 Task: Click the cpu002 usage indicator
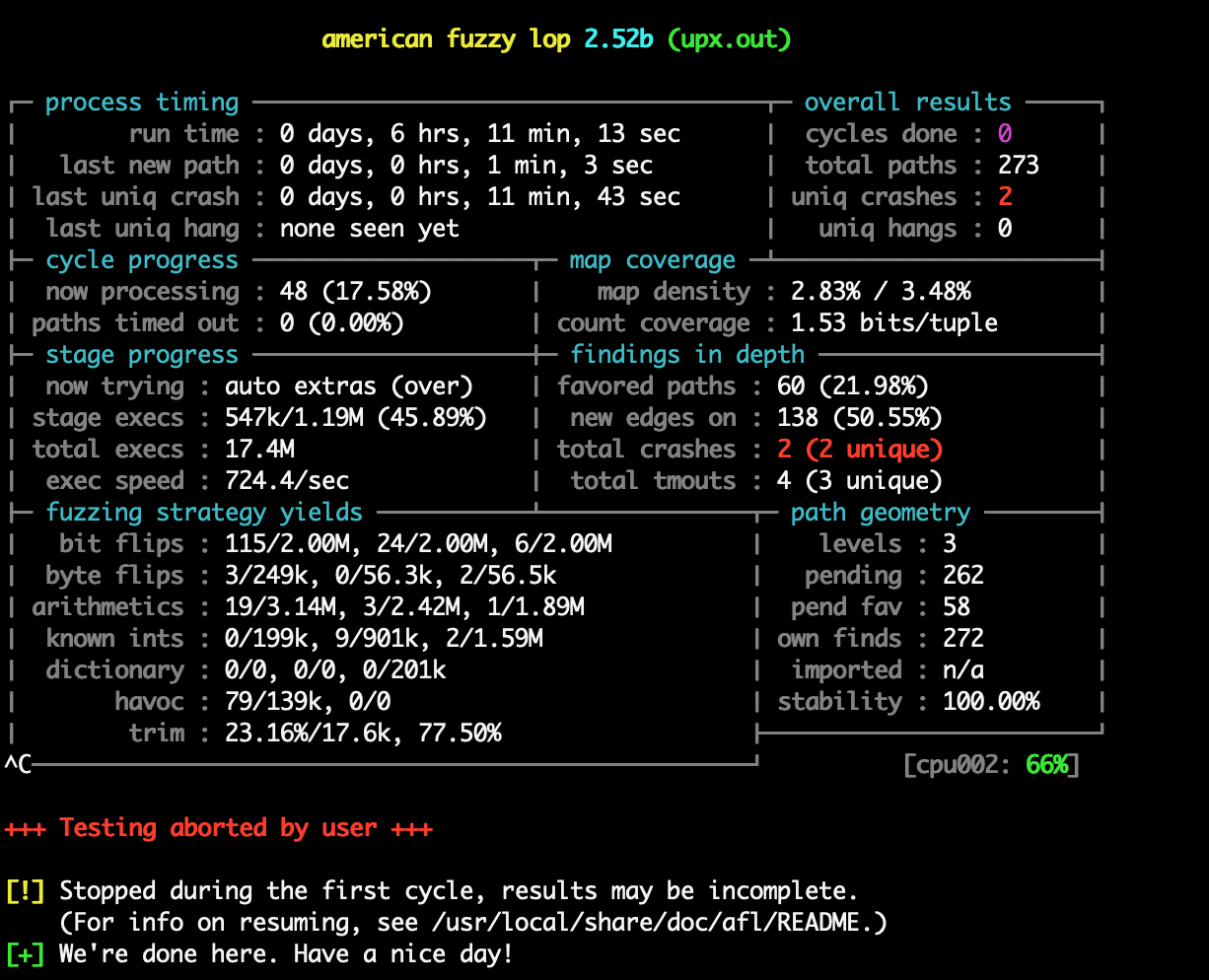[x=991, y=765]
